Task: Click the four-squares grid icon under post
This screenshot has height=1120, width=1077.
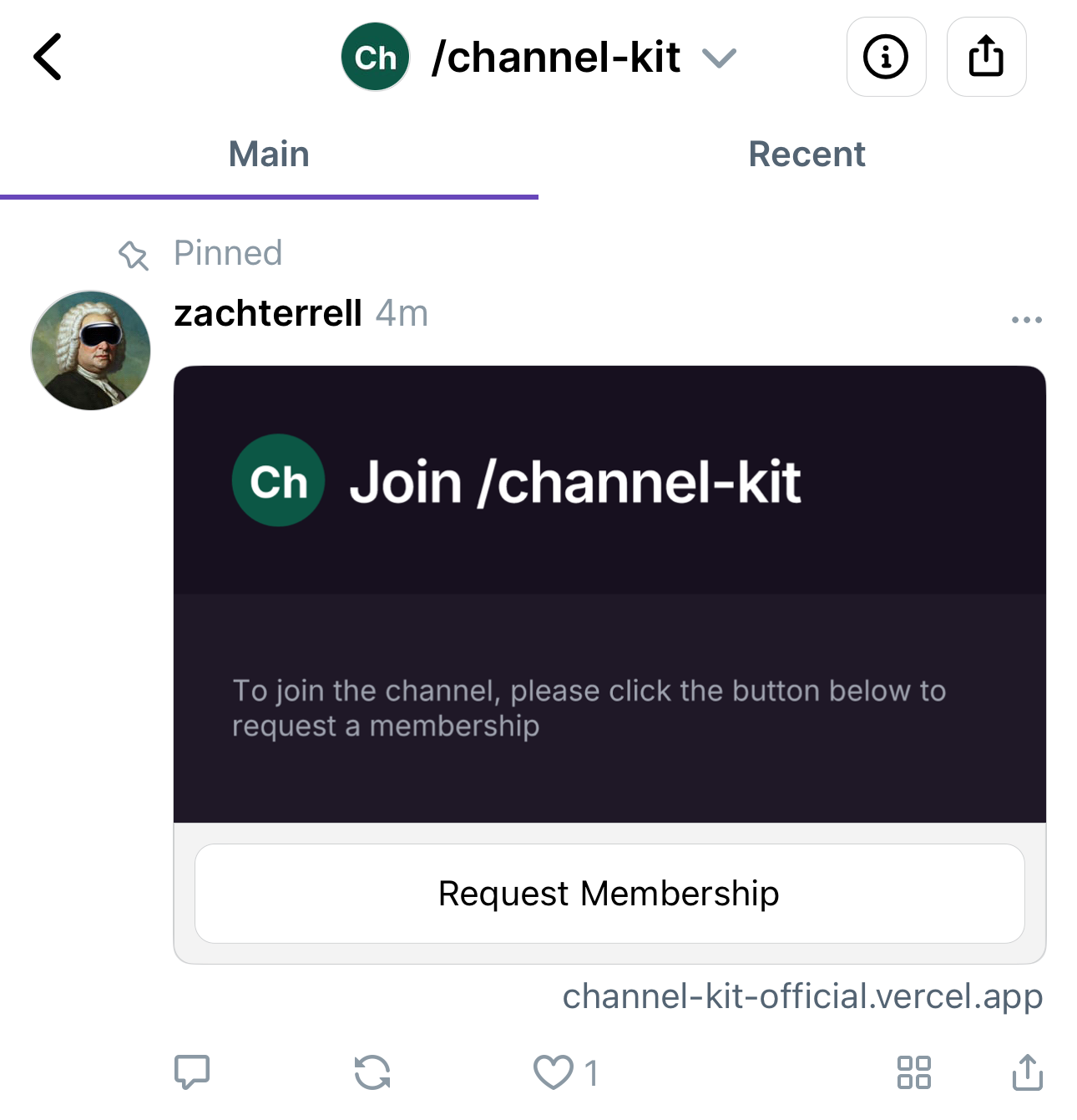Action: click(x=913, y=1072)
